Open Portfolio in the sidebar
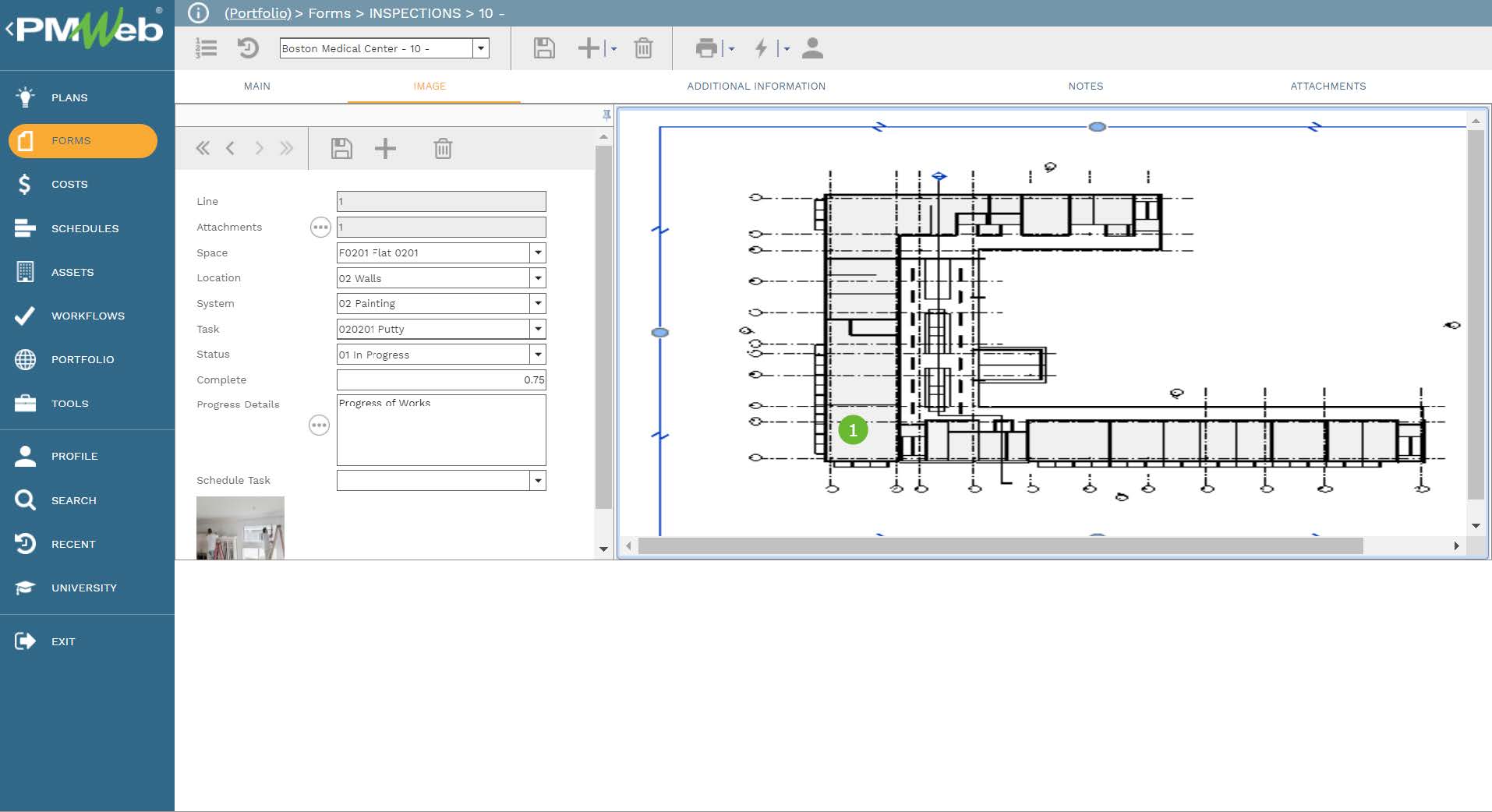This screenshot has height=812, width=1492. click(x=82, y=359)
